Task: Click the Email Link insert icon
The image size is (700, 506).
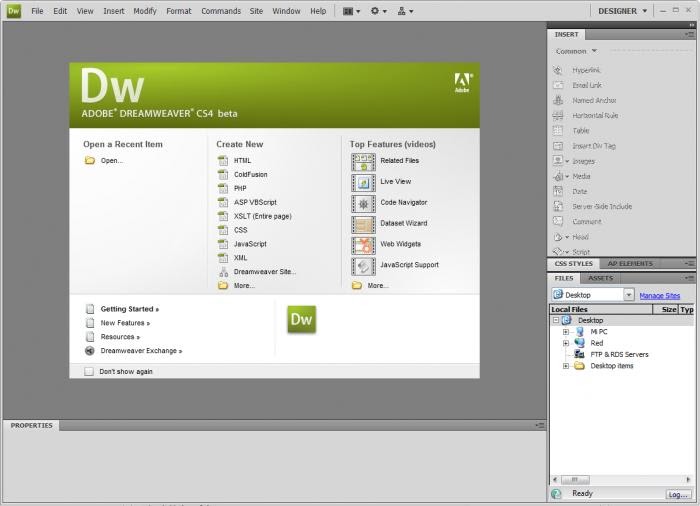Action: 558,85
